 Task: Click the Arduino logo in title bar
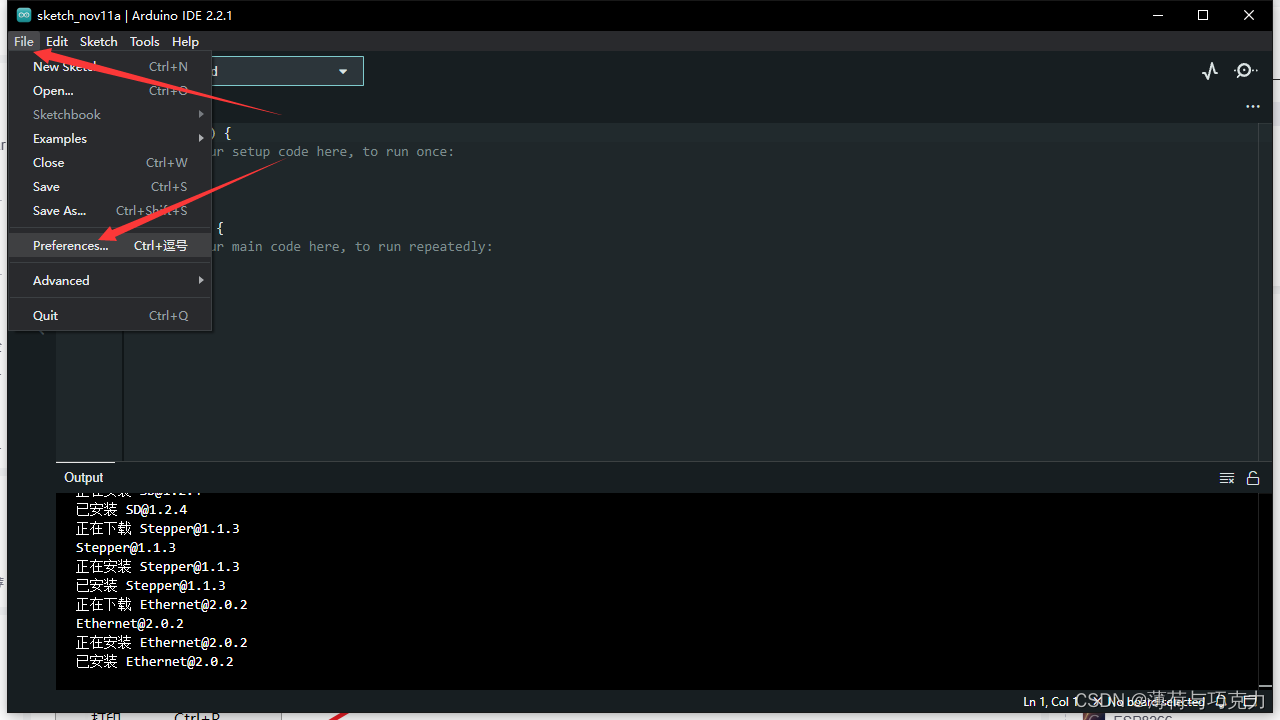click(24, 15)
